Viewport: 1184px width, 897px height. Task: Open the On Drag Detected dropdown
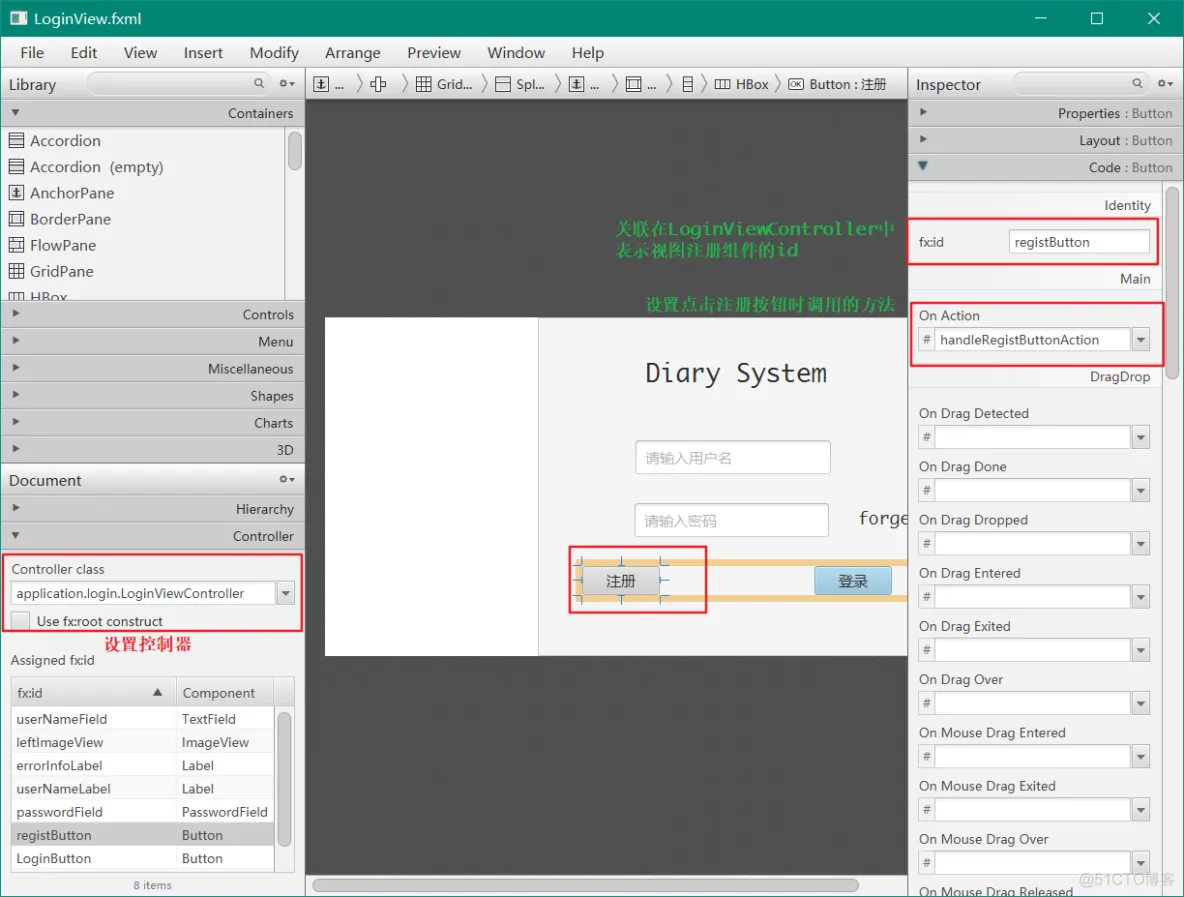pos(1140,437)
